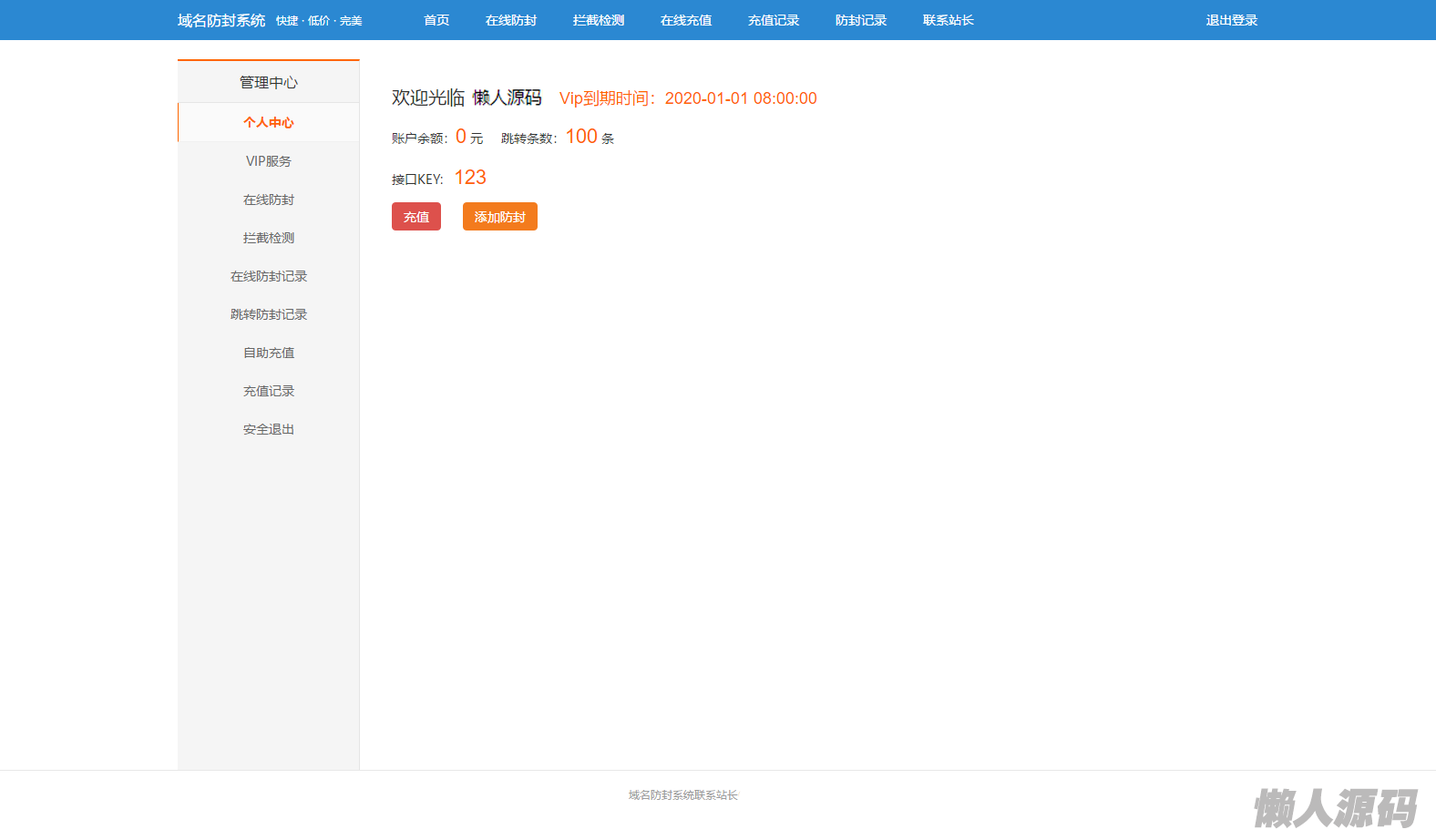Open 拦截检测 in the top navigation bar

pyautogui.click(x=599, y=20)
